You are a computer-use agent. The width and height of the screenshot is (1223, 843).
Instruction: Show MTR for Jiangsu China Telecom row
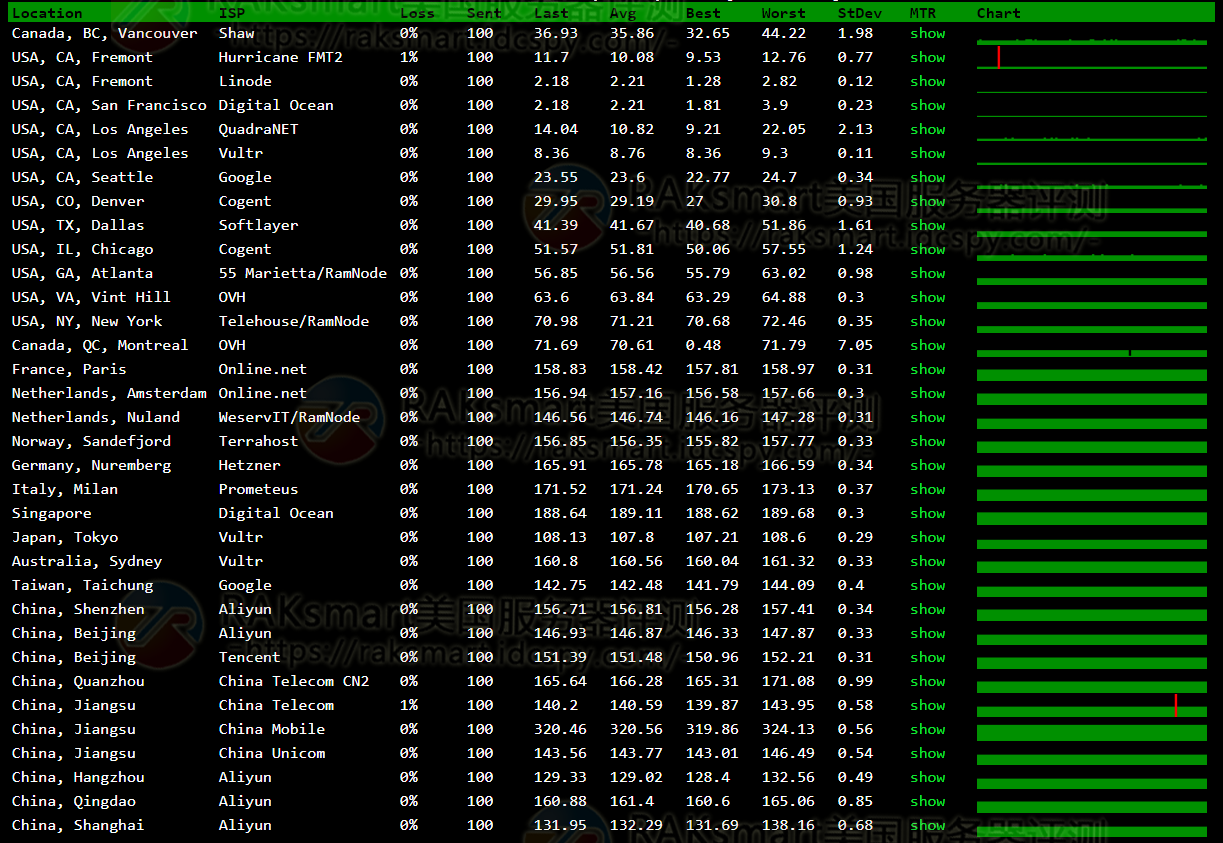coord(927,705)
